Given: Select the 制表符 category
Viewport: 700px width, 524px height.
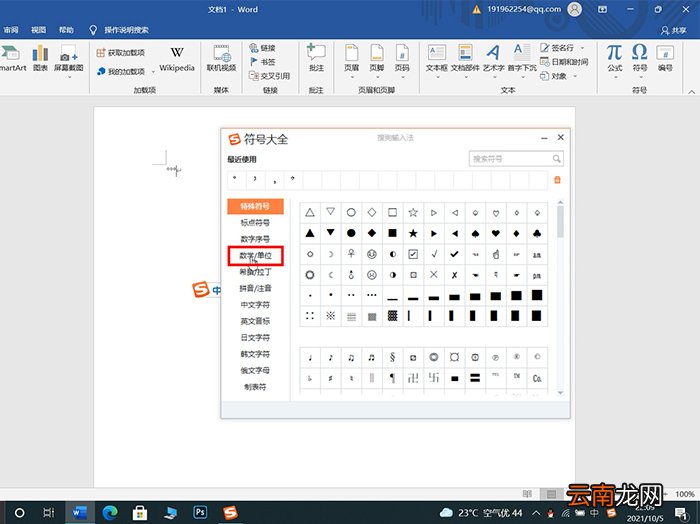Looking at the screenshot, I should (255, 387).
